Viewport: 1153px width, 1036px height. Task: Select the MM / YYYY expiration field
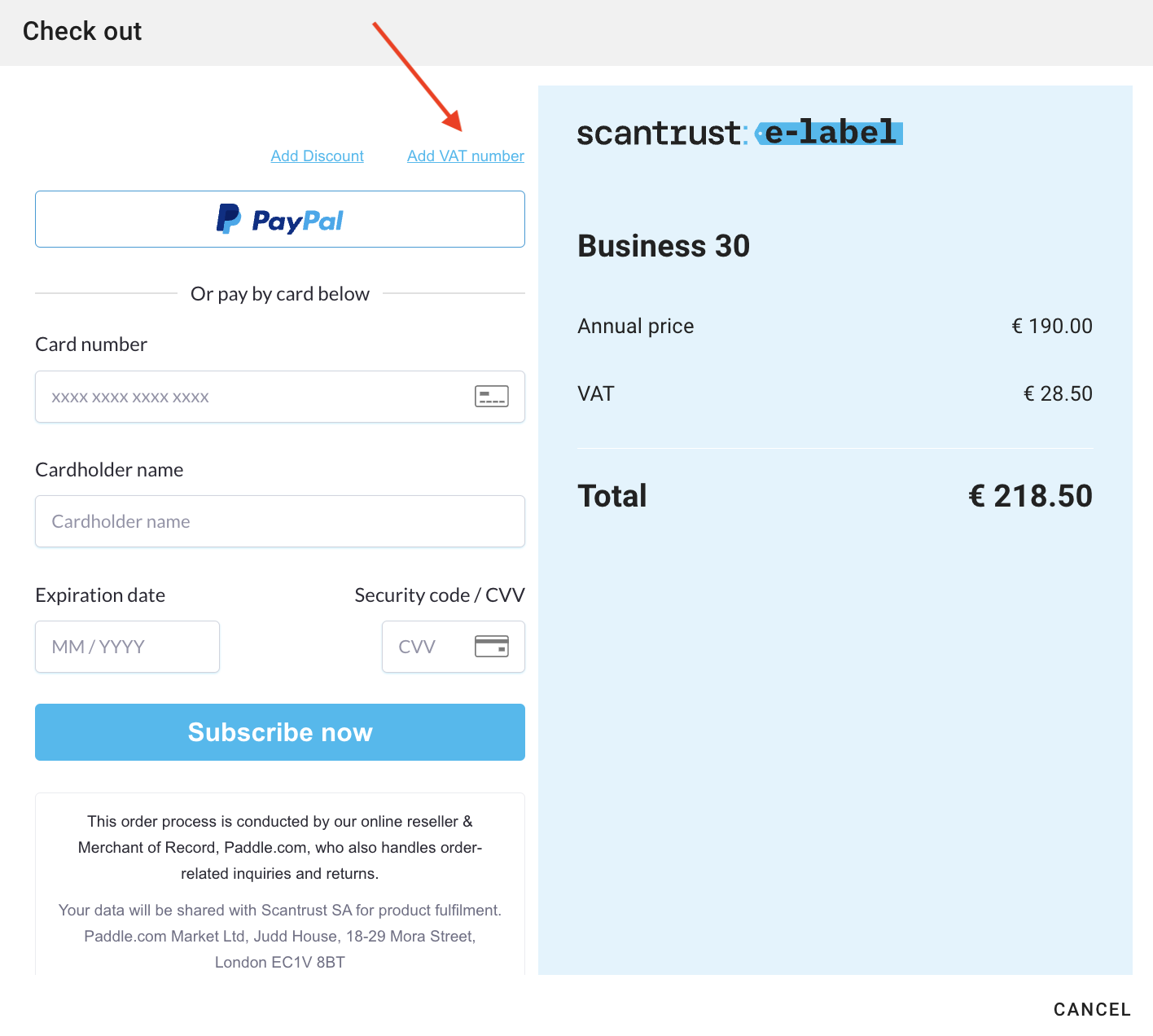pyautogui.click(x=127, y=646)
